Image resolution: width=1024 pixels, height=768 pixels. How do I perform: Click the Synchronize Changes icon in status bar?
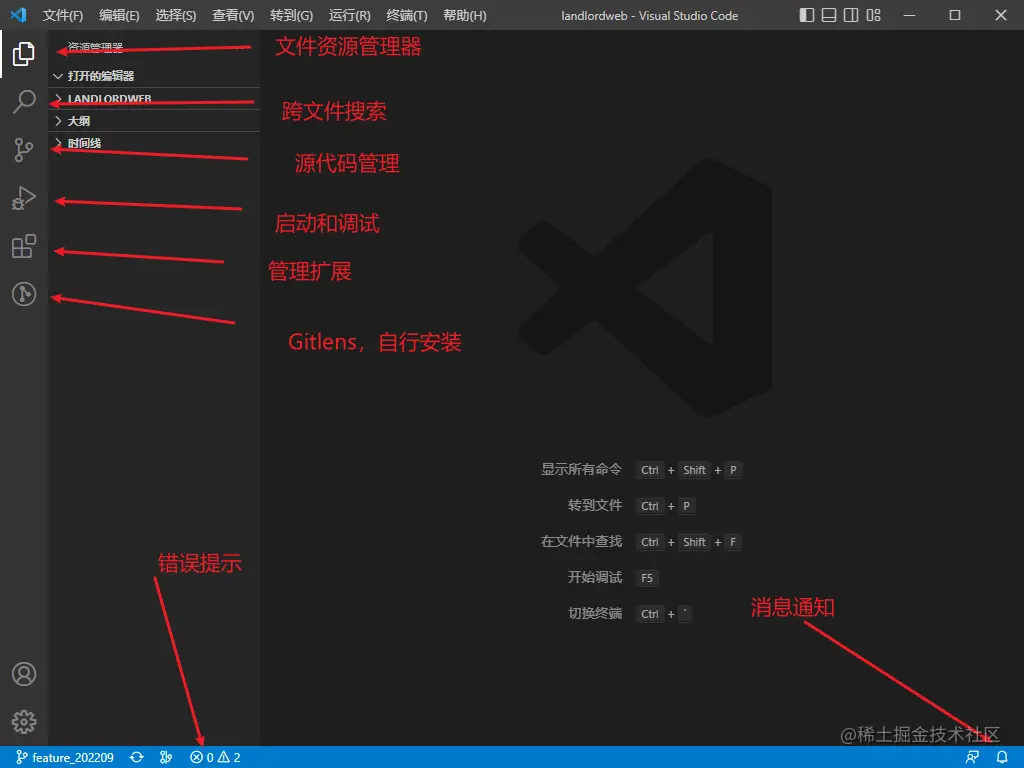click(x=136, y=758)
